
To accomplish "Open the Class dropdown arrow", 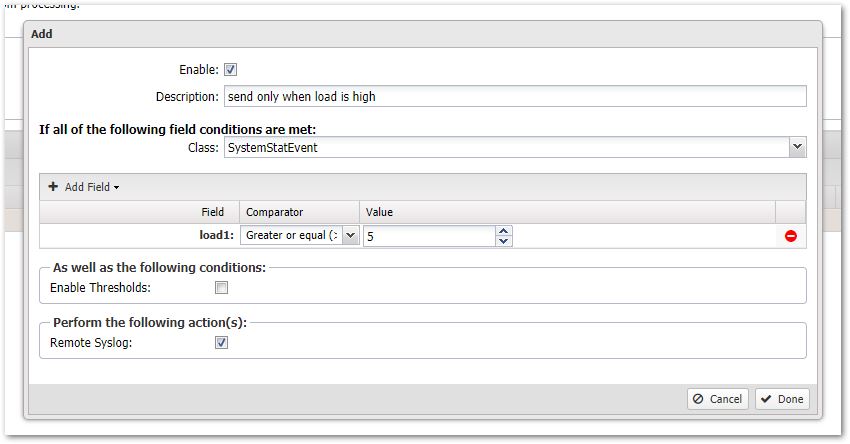I will [x=796, y=147].
